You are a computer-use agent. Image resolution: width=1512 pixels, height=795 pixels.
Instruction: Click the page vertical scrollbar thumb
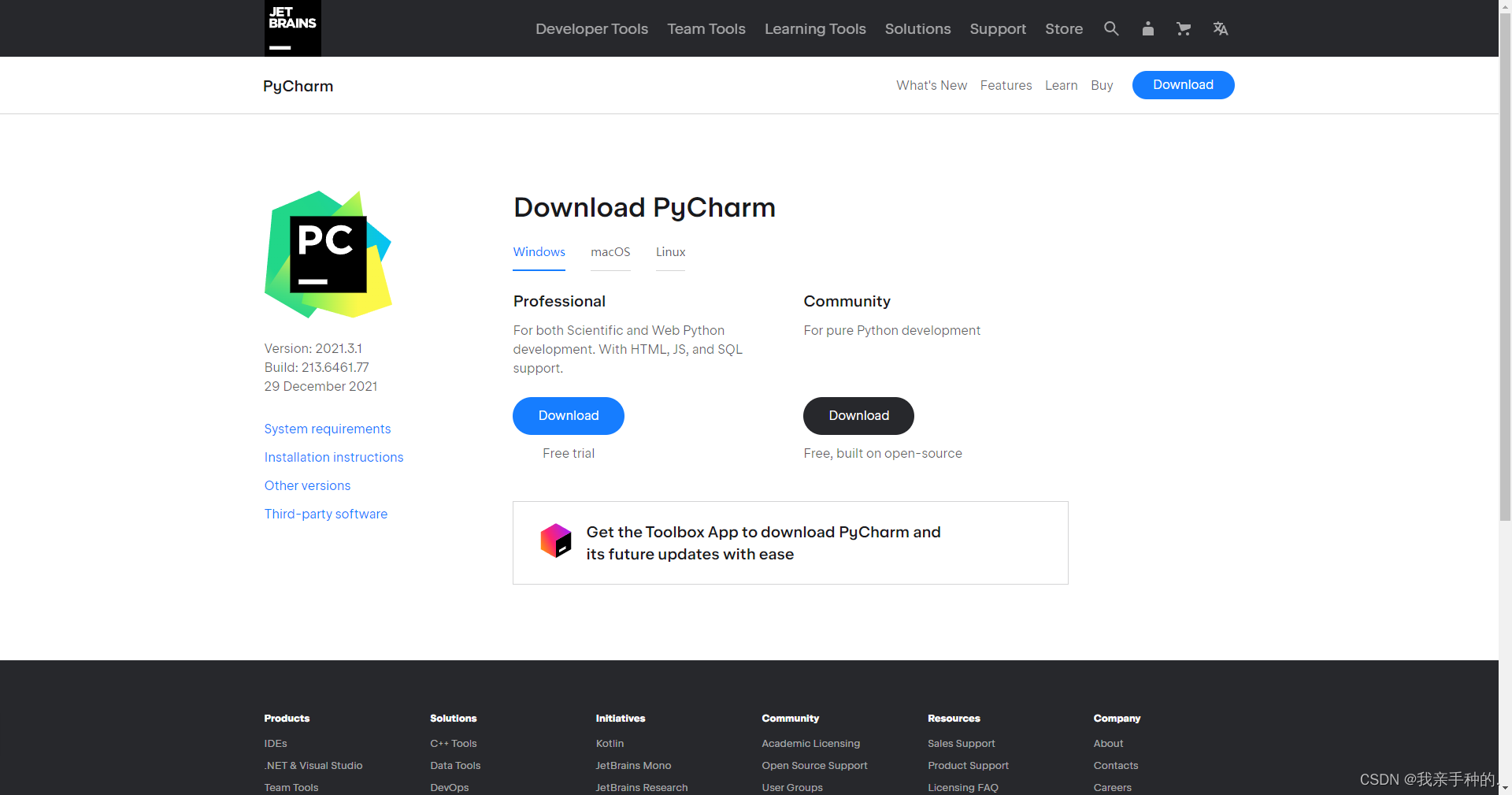coord(1505,266)
